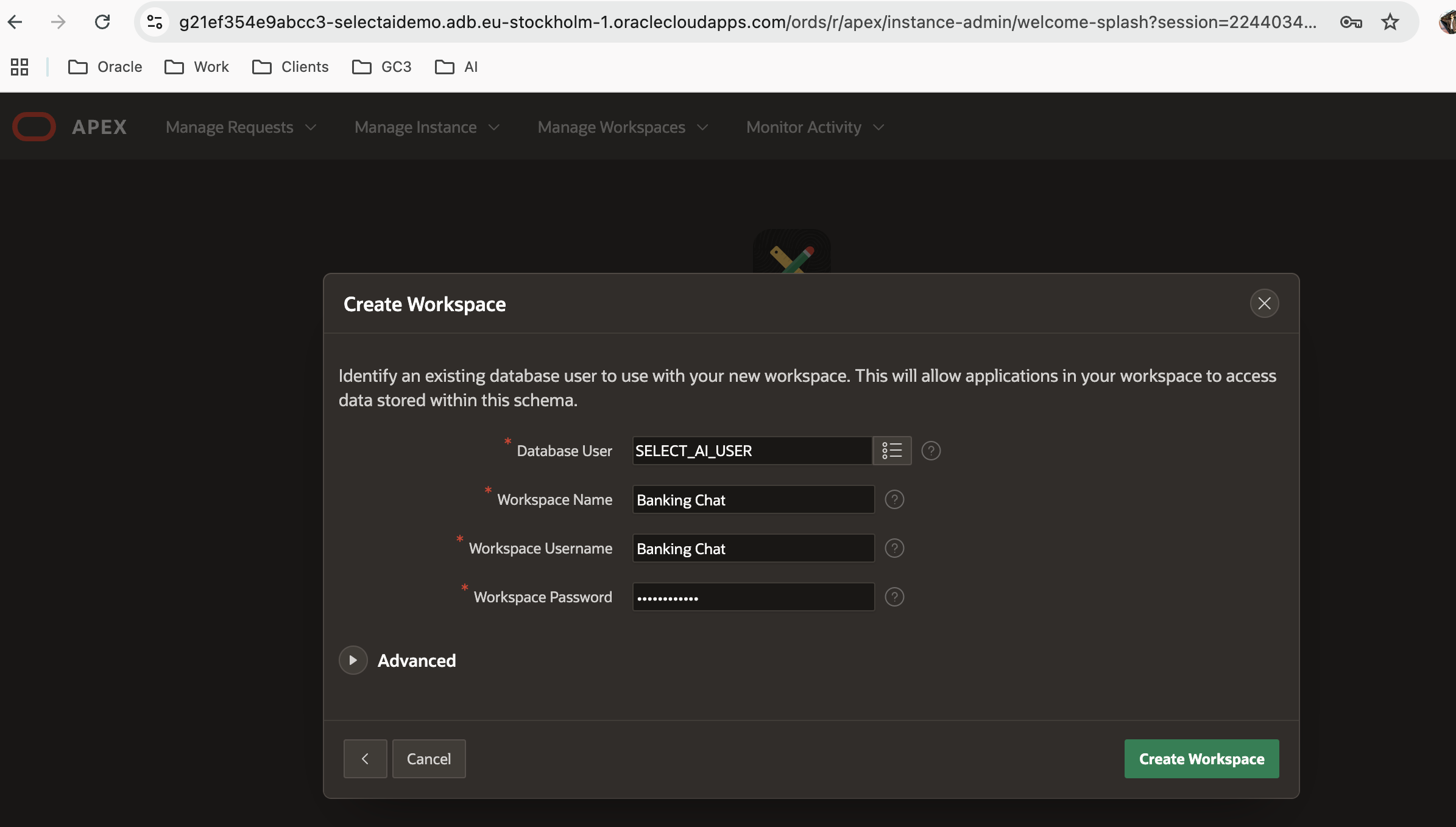Click the Create Workspace green button

point(1201,759)
